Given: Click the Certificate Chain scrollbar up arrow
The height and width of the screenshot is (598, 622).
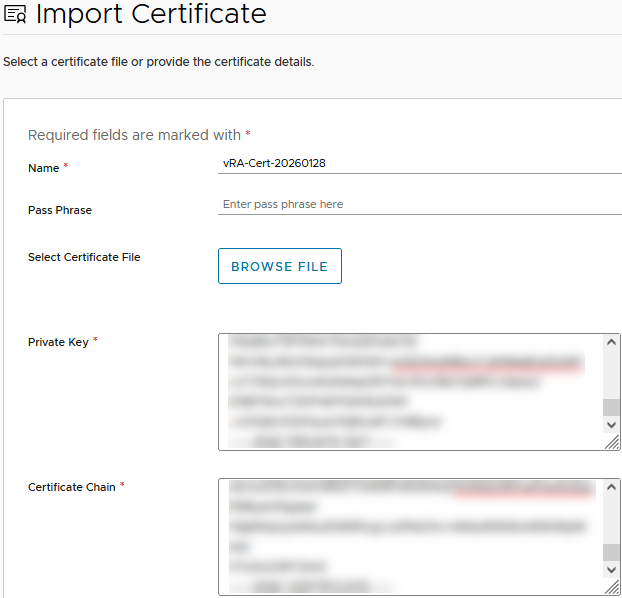Looking at the screenshot, I should 611,488.
